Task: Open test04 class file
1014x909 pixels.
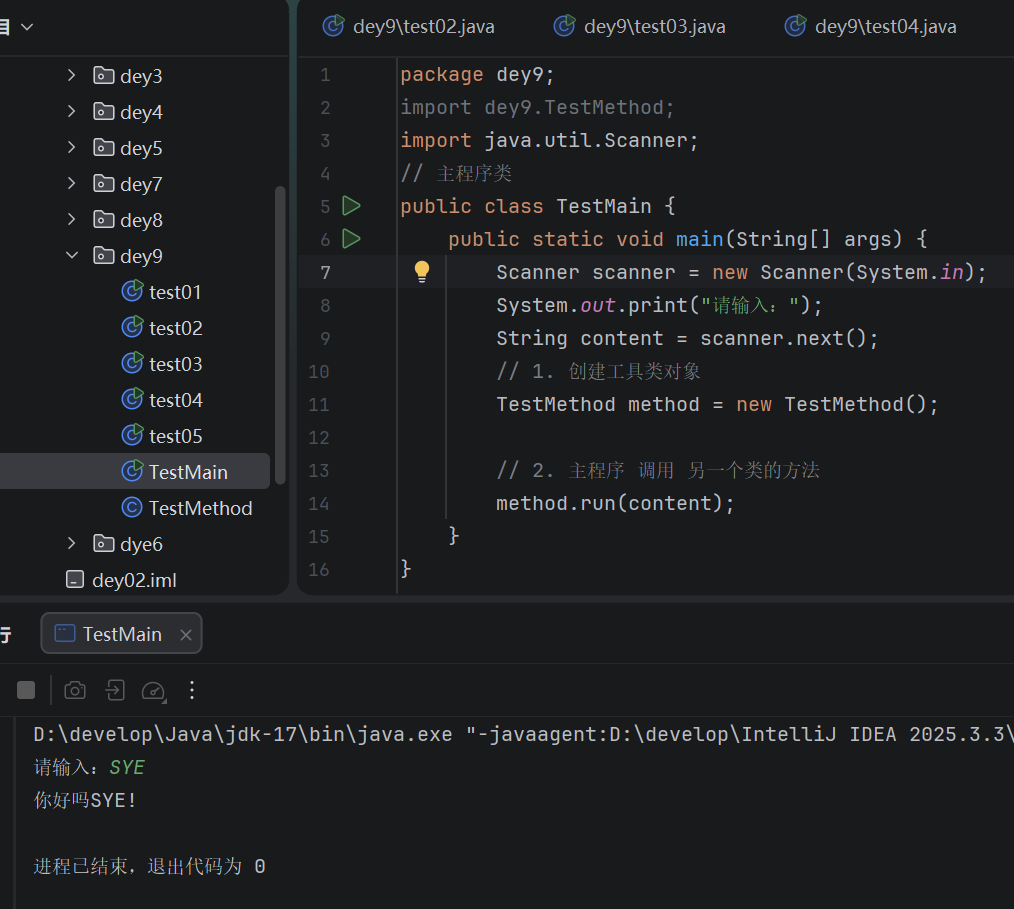Action: [175, 400]
